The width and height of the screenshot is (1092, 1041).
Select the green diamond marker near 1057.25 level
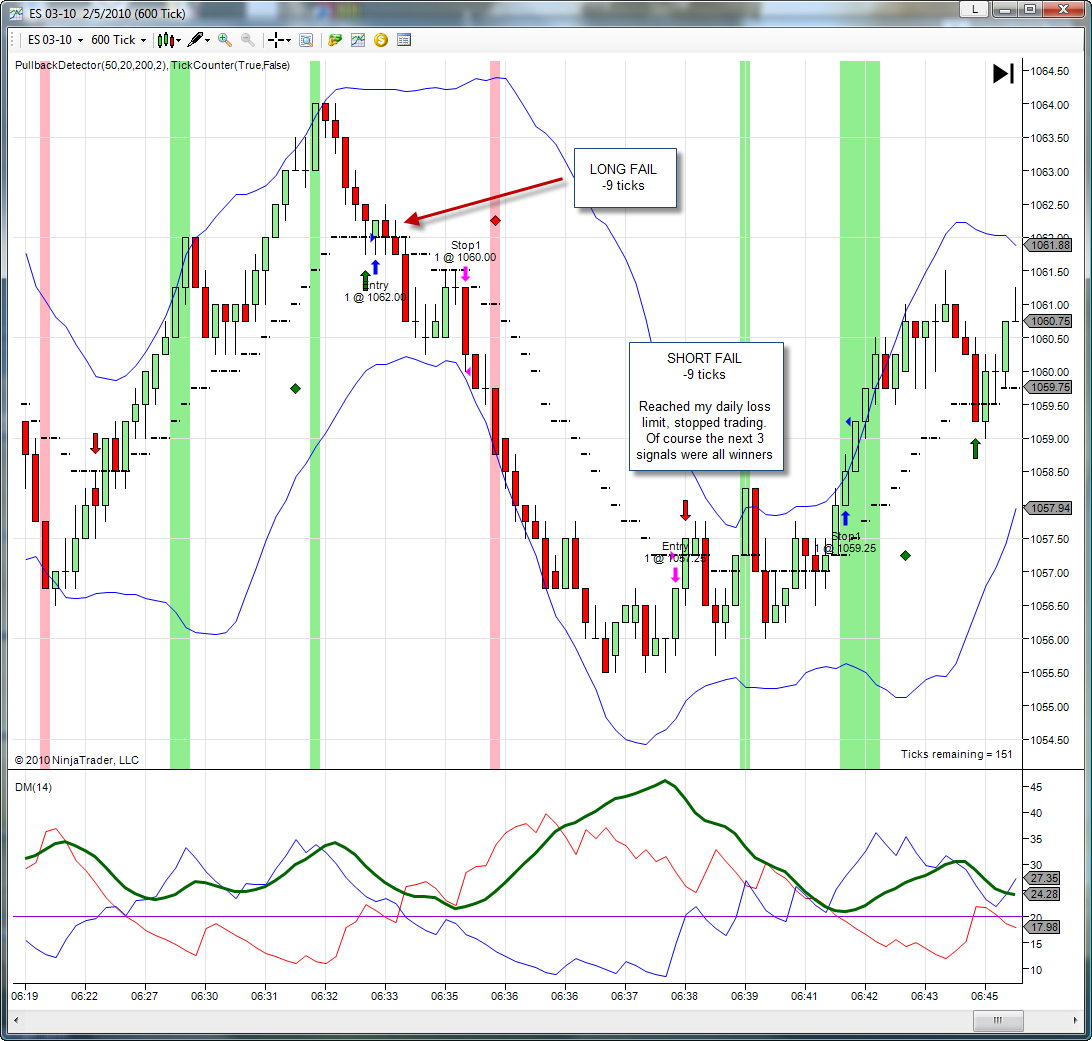tap(905, 556)
